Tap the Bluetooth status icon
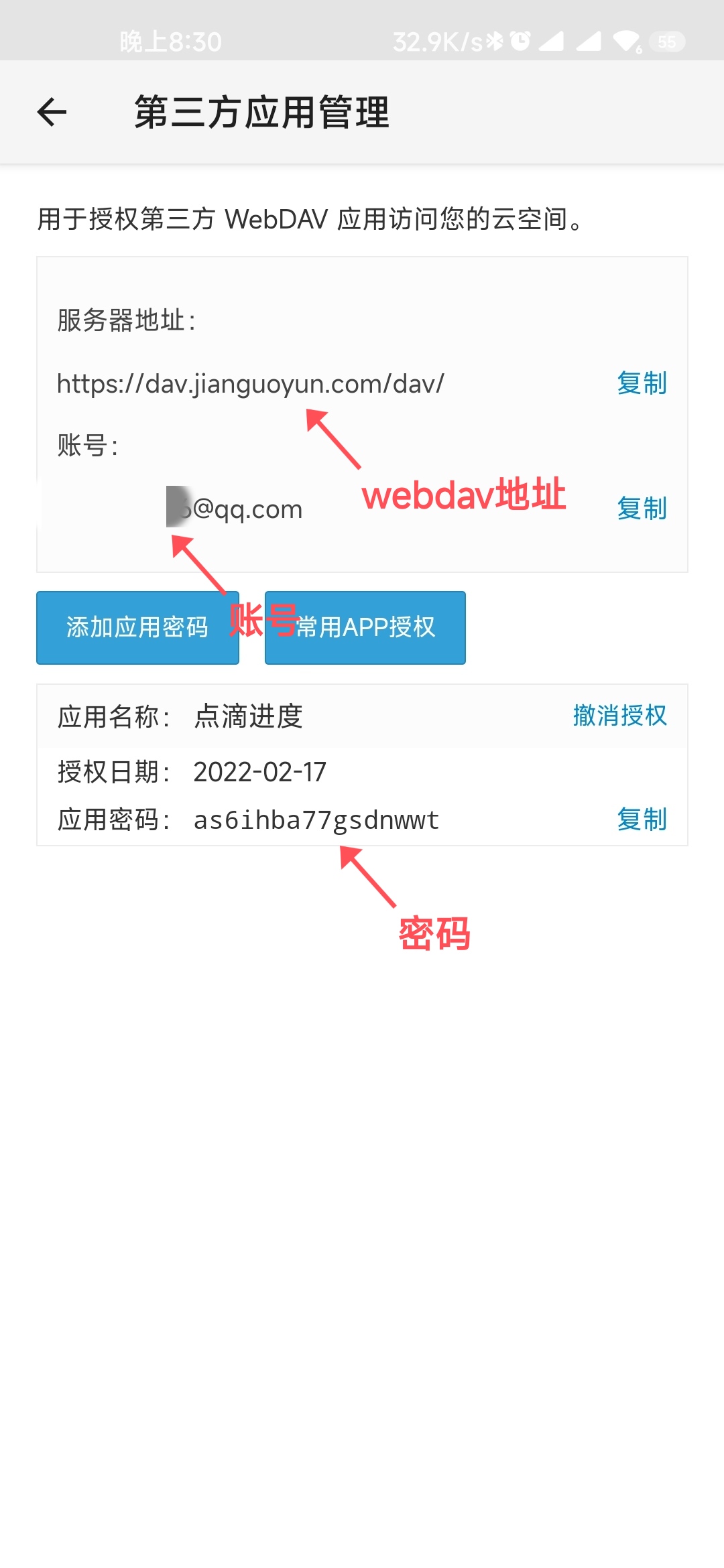This screenshot has width=724, height=1568. coord(495,42)
